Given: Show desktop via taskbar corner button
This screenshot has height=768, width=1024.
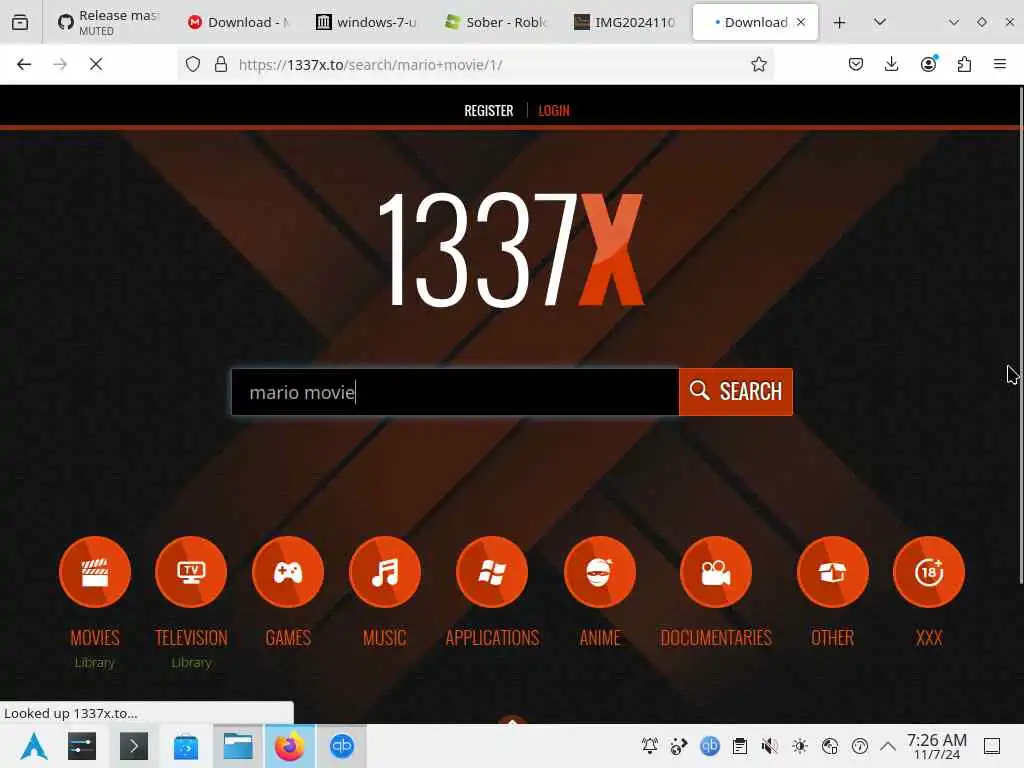Looking at the screenshot, I should click(x=992, y=746).
